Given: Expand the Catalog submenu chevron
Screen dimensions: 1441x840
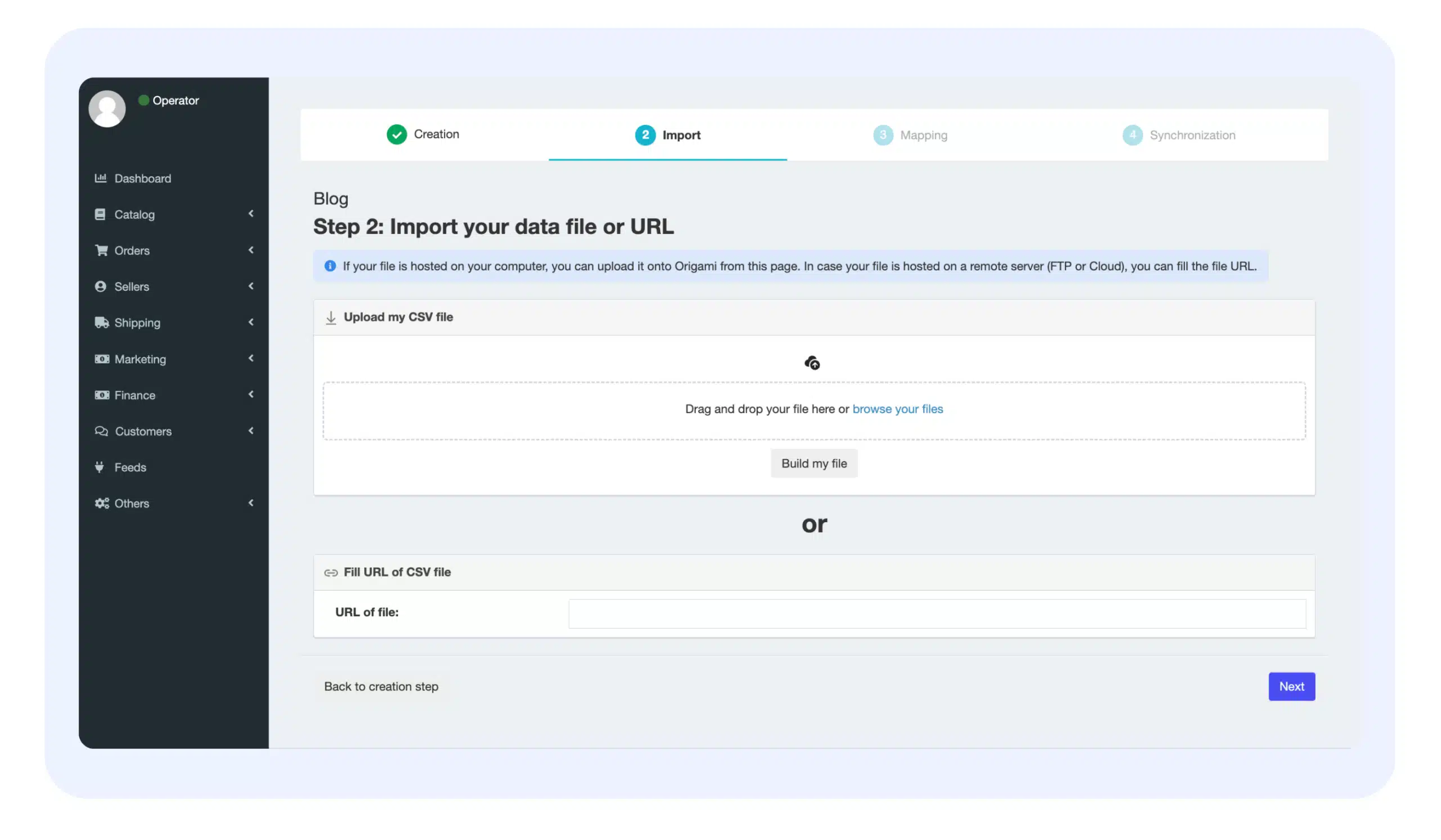Looking at the screenshot, I should [250, 213].
